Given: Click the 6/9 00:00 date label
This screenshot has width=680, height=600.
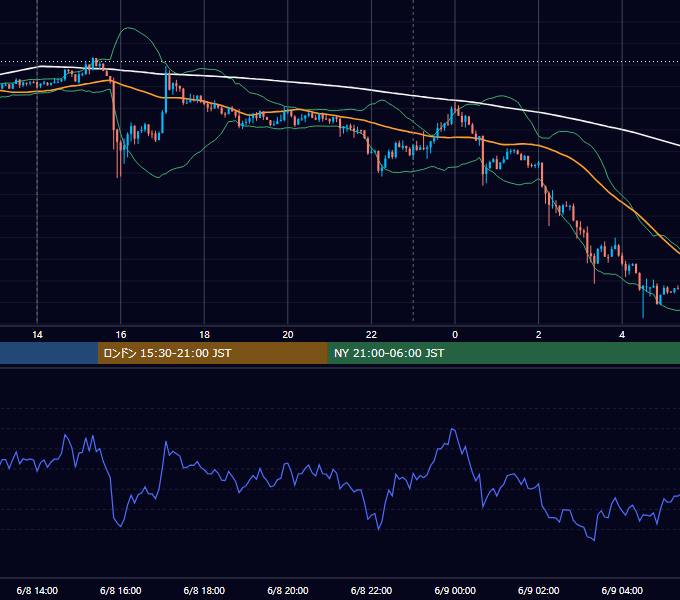Looking at the screenshot, I should pyautogui.click(x=455, y=590).
